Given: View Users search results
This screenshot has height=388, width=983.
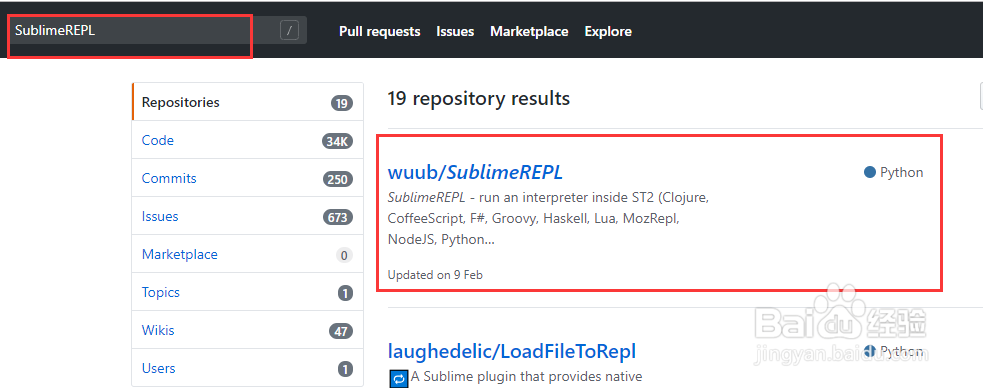Looking at the screenshot, I should click(x=248, y=368).
